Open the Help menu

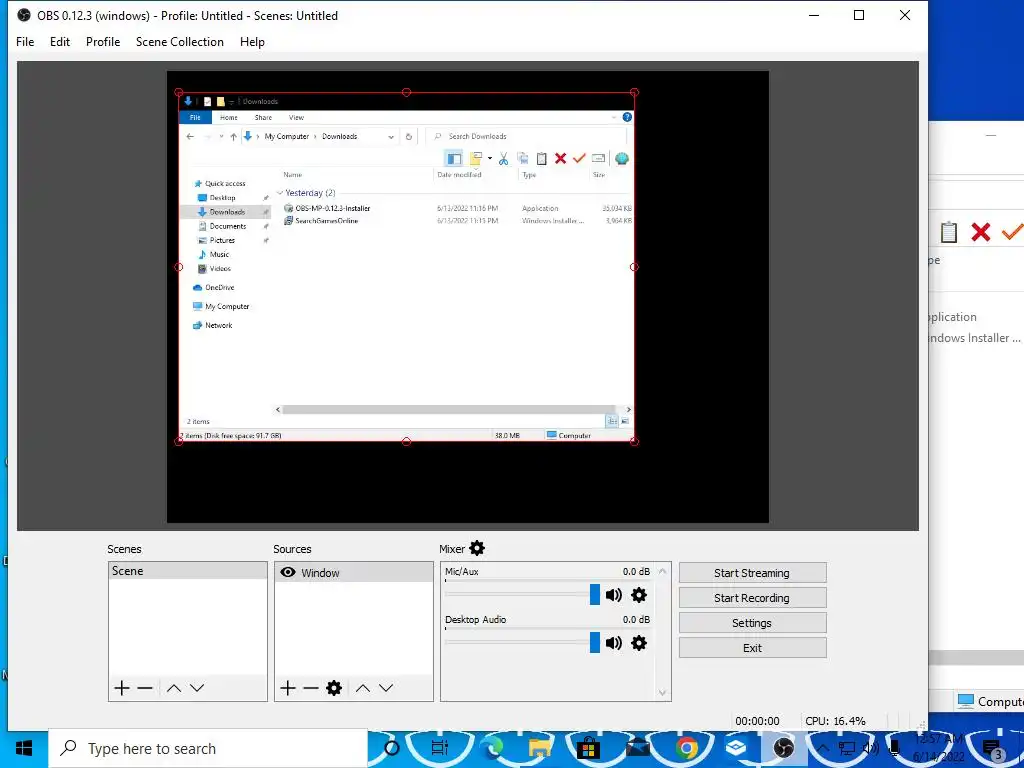coord(252,42)
